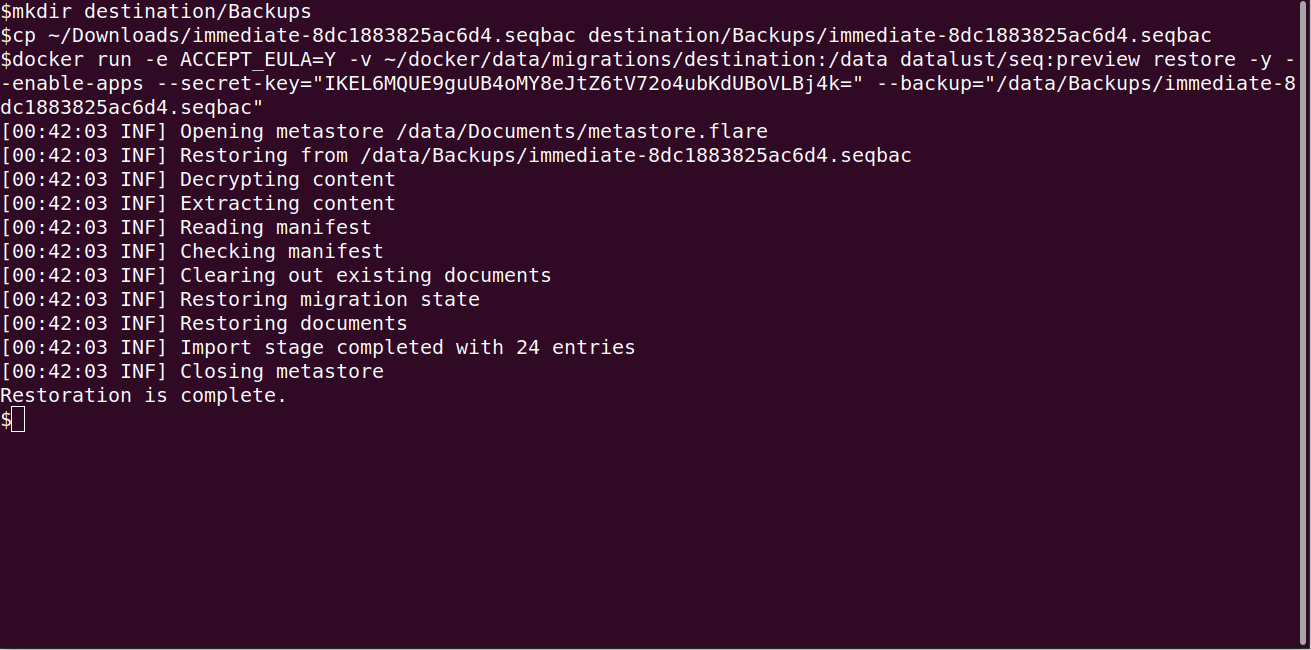The height and width of the screenshot is (650, 1311).
Task: Click the 'datalust/seq:preview' image name
Action: tap(1020, 60)
